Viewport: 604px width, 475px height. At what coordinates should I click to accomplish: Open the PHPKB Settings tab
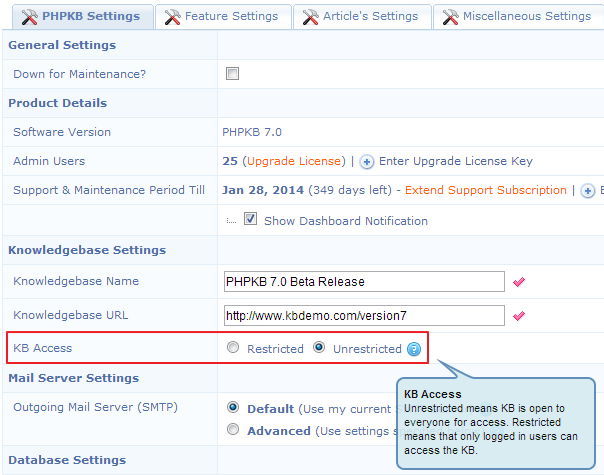pyautogui.click(x=83, y=17)
